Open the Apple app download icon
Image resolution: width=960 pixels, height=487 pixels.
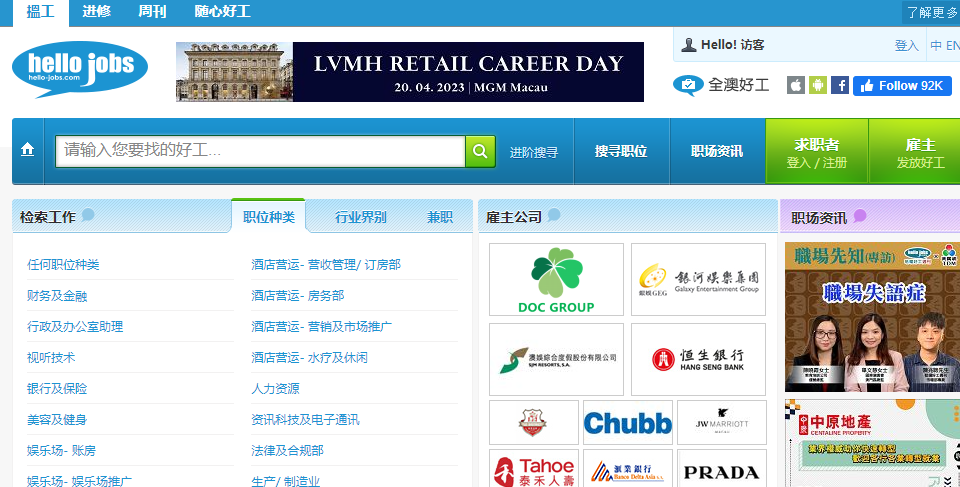click(795, 85)
